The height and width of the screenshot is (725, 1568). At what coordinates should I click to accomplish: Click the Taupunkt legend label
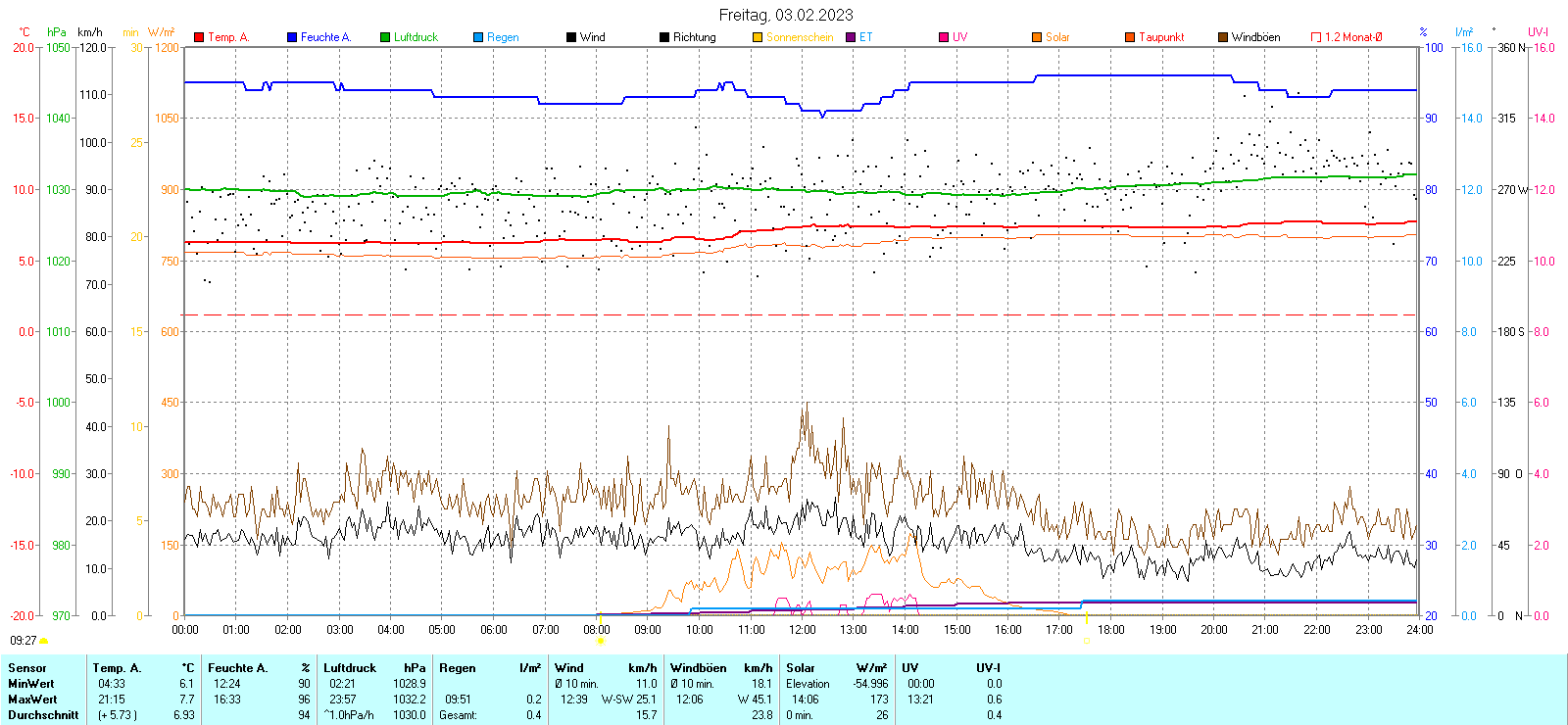click(x=1161, y=37)
